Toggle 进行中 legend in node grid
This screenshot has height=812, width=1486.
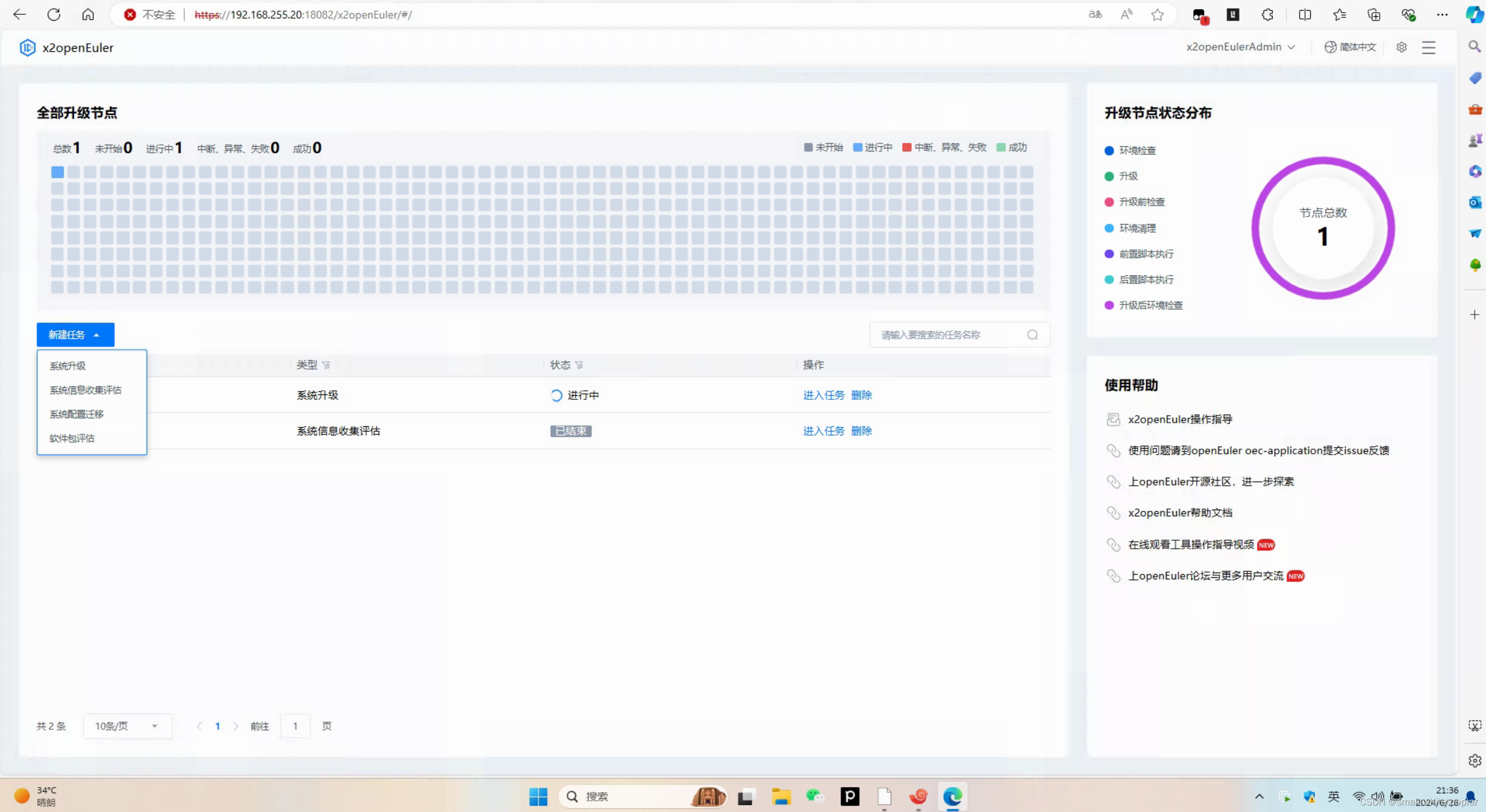tap(872, 148)
